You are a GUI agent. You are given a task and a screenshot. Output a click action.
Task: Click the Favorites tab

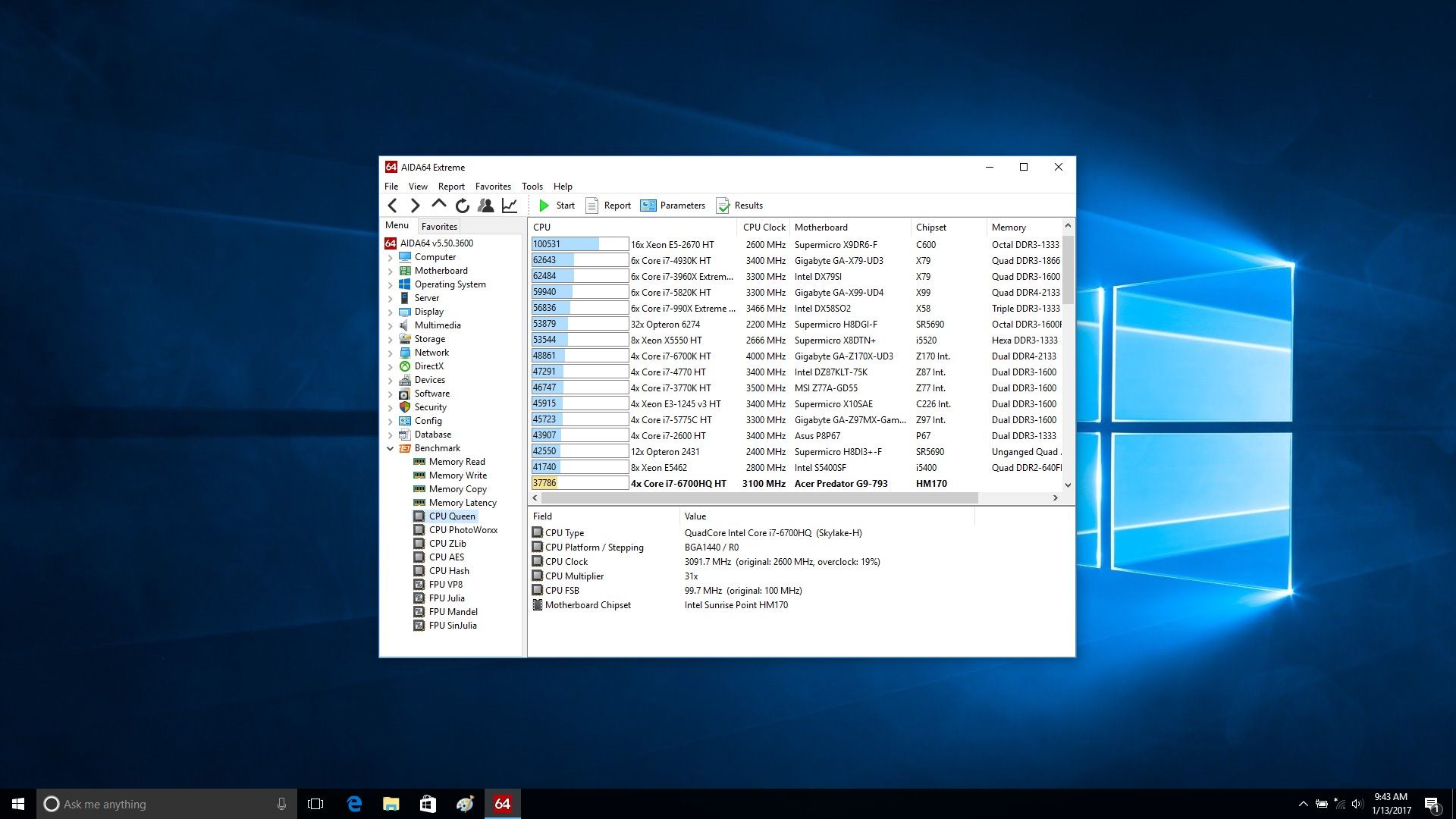point(438,226)
